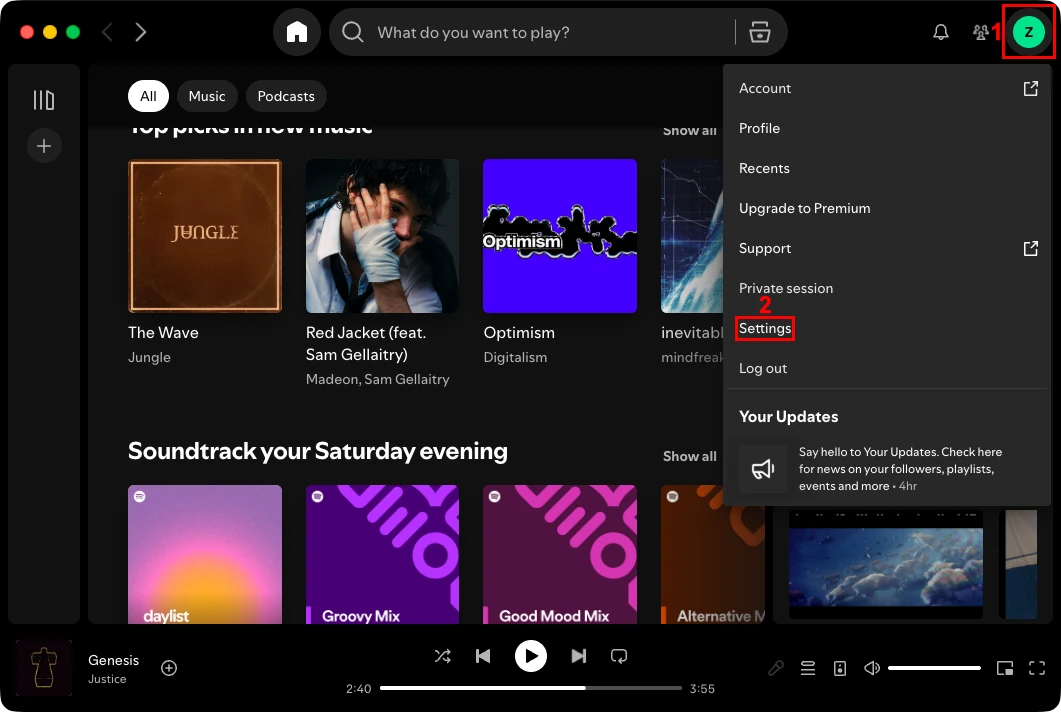This screenshot has height=712, width=1061.
Task: Open the green Z profile avatar
Action: (1029, 32)
